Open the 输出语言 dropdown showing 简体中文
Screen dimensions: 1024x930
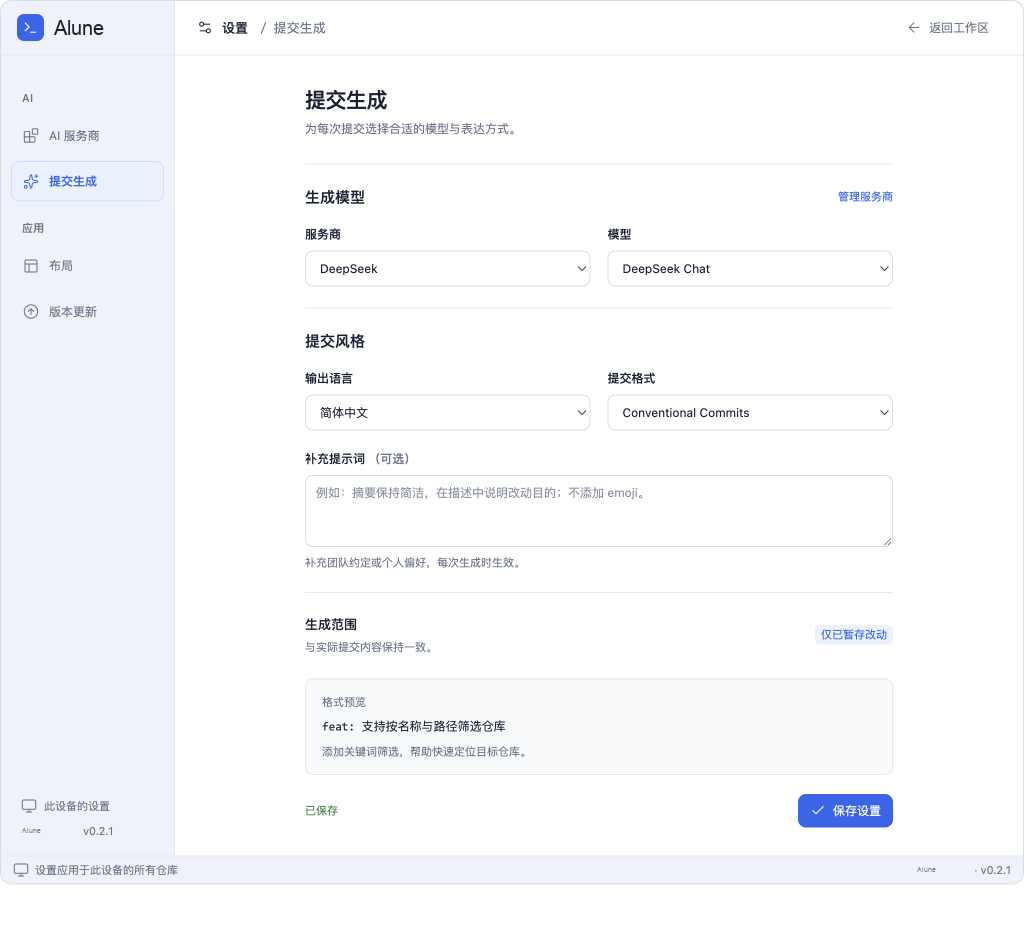[x=447, y=413]
